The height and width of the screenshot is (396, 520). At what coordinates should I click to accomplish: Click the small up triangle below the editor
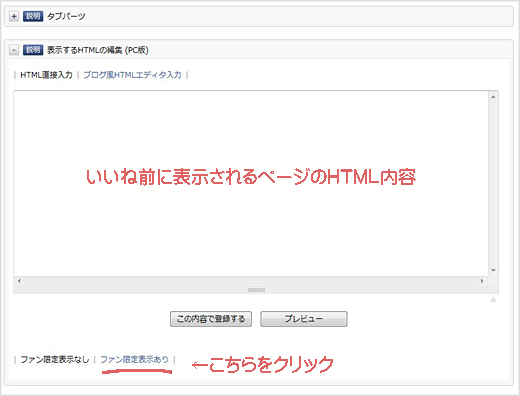pyautogui.click(x=493, y=300)
